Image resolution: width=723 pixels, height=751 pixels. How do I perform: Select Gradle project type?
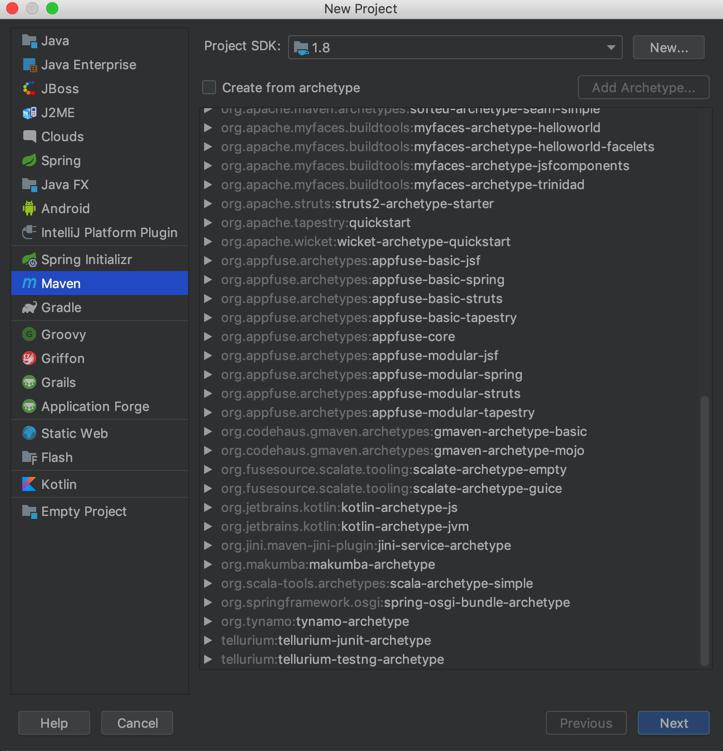pos(100,308)
